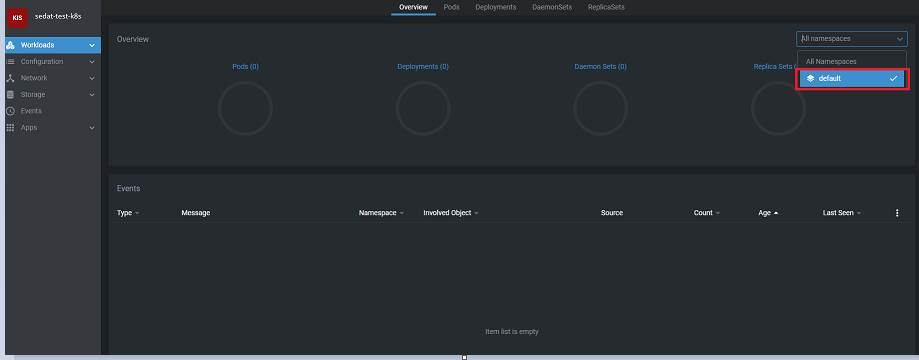Click the Storage disk icon
Screen dimensions: 919x360
click(10, 94)
